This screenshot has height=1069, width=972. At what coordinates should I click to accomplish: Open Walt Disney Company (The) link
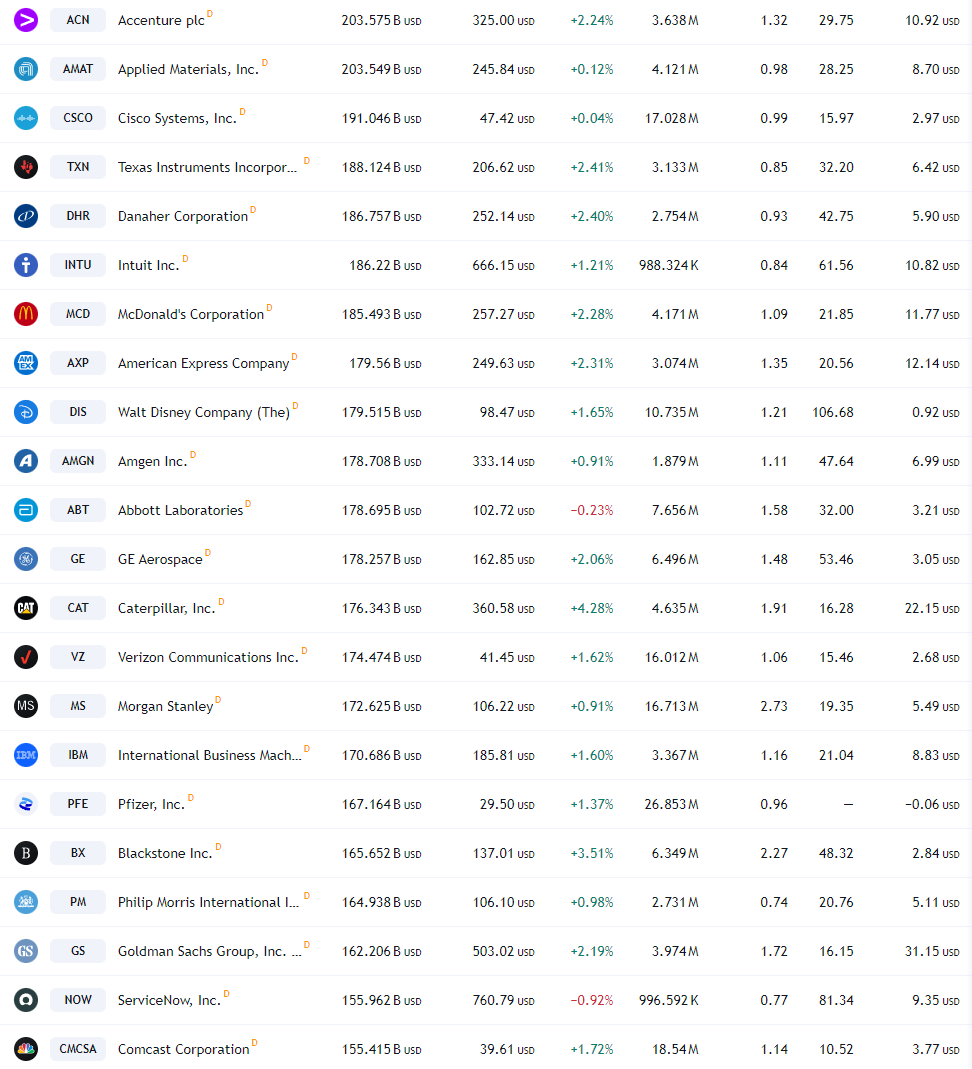pyautogui.click(x=204, y=412)
